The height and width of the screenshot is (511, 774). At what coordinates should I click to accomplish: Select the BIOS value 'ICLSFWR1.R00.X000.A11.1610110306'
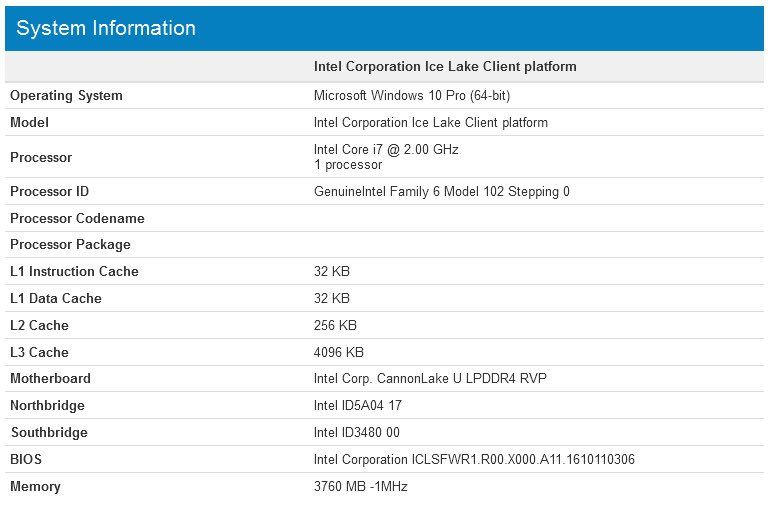pos(523,459)
